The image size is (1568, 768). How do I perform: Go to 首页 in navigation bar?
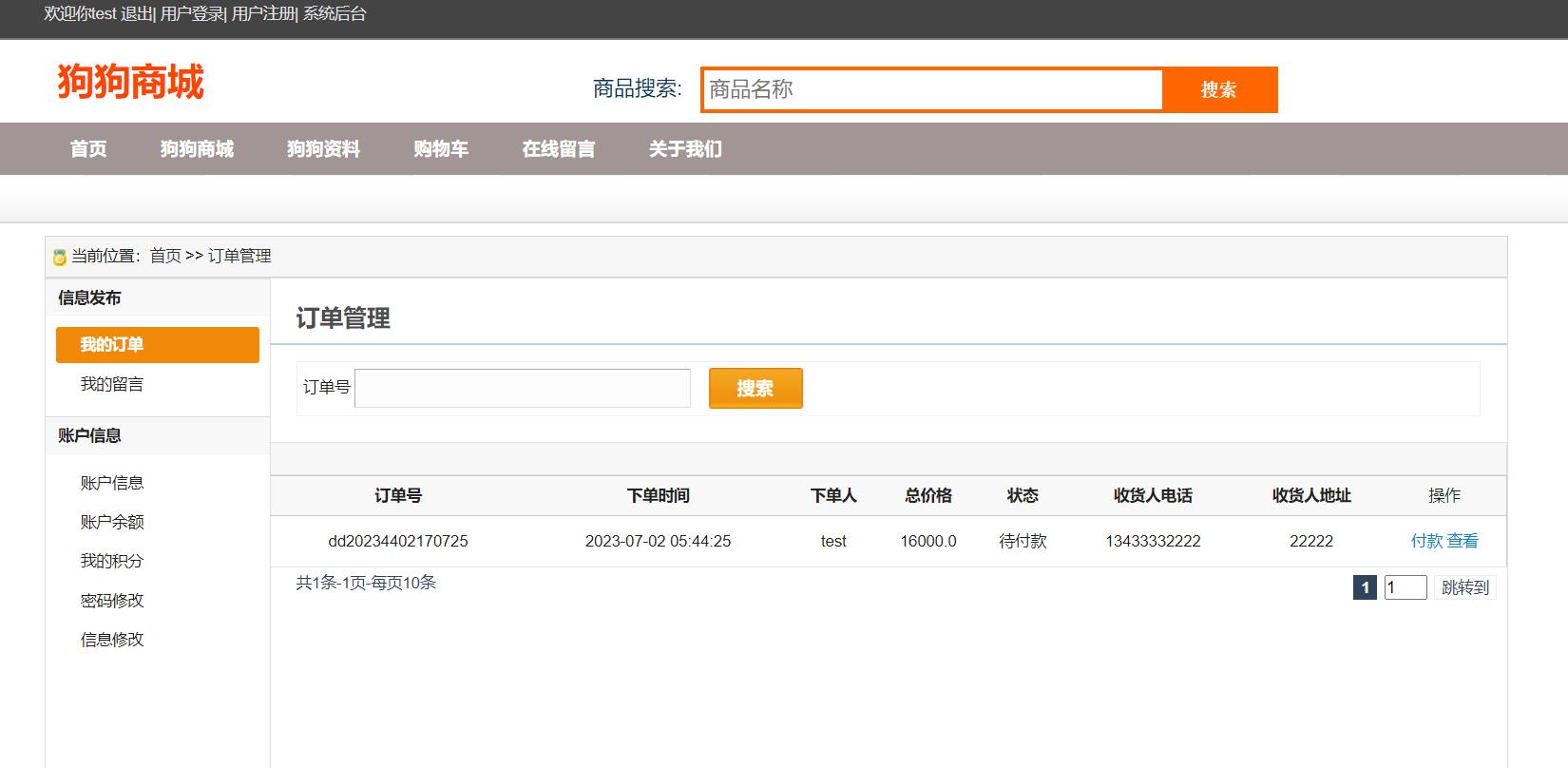[88, 149]
